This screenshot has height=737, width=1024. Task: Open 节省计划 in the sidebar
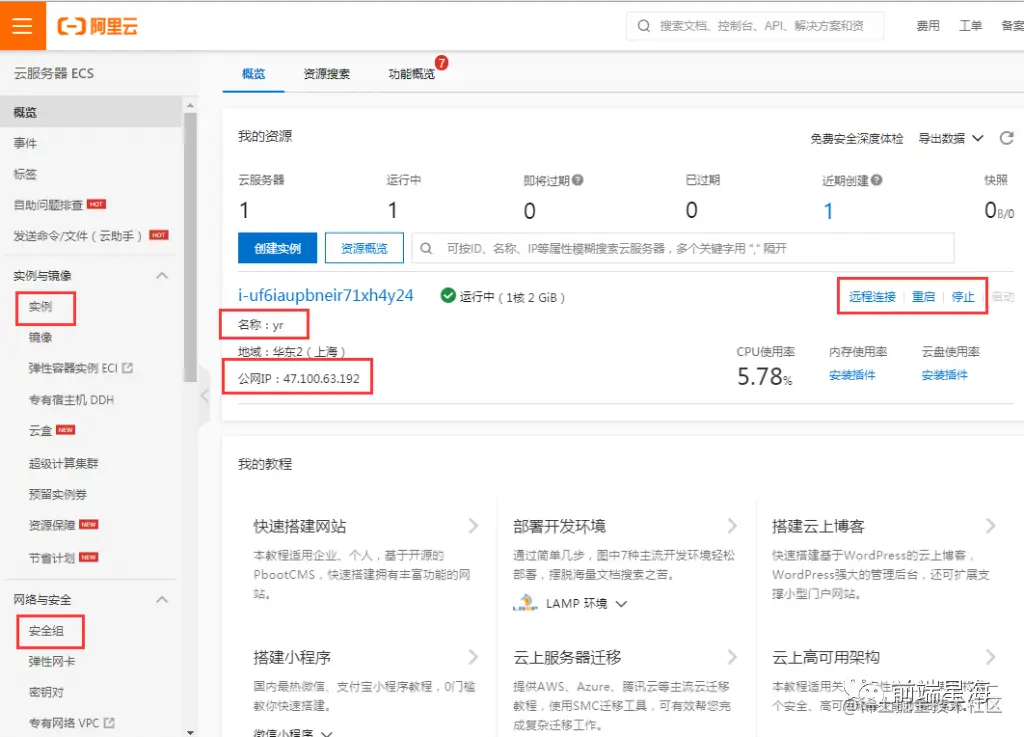pos(52,557)
